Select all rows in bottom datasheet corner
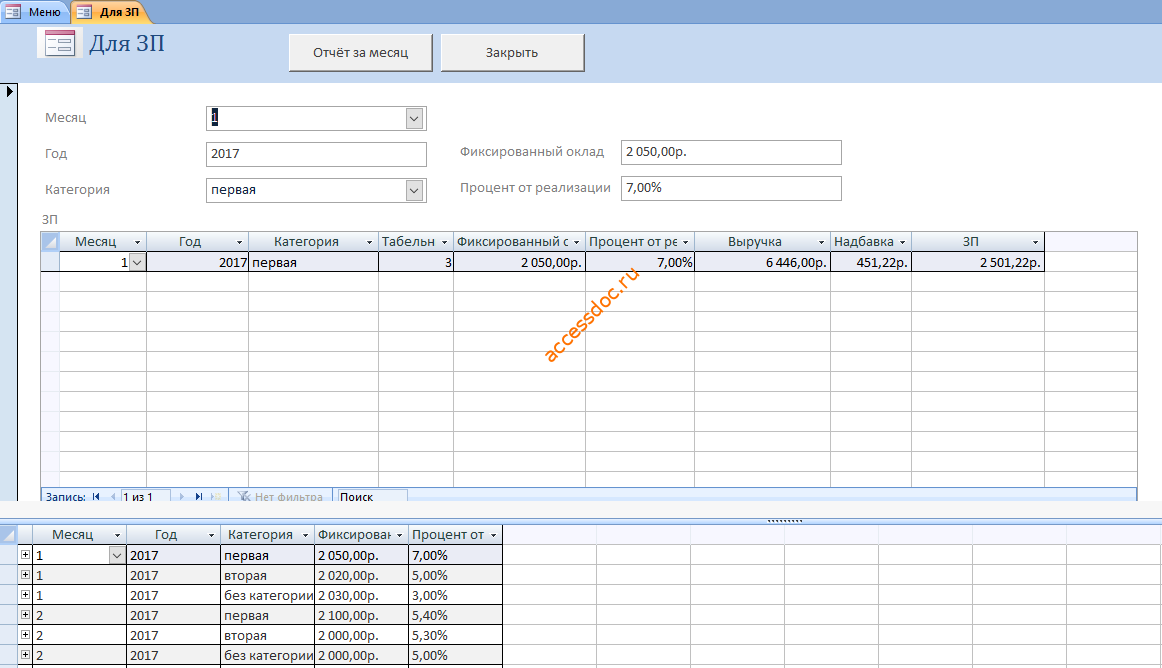This screenshot has width=1162, height=668. click(x=8, y=535)
